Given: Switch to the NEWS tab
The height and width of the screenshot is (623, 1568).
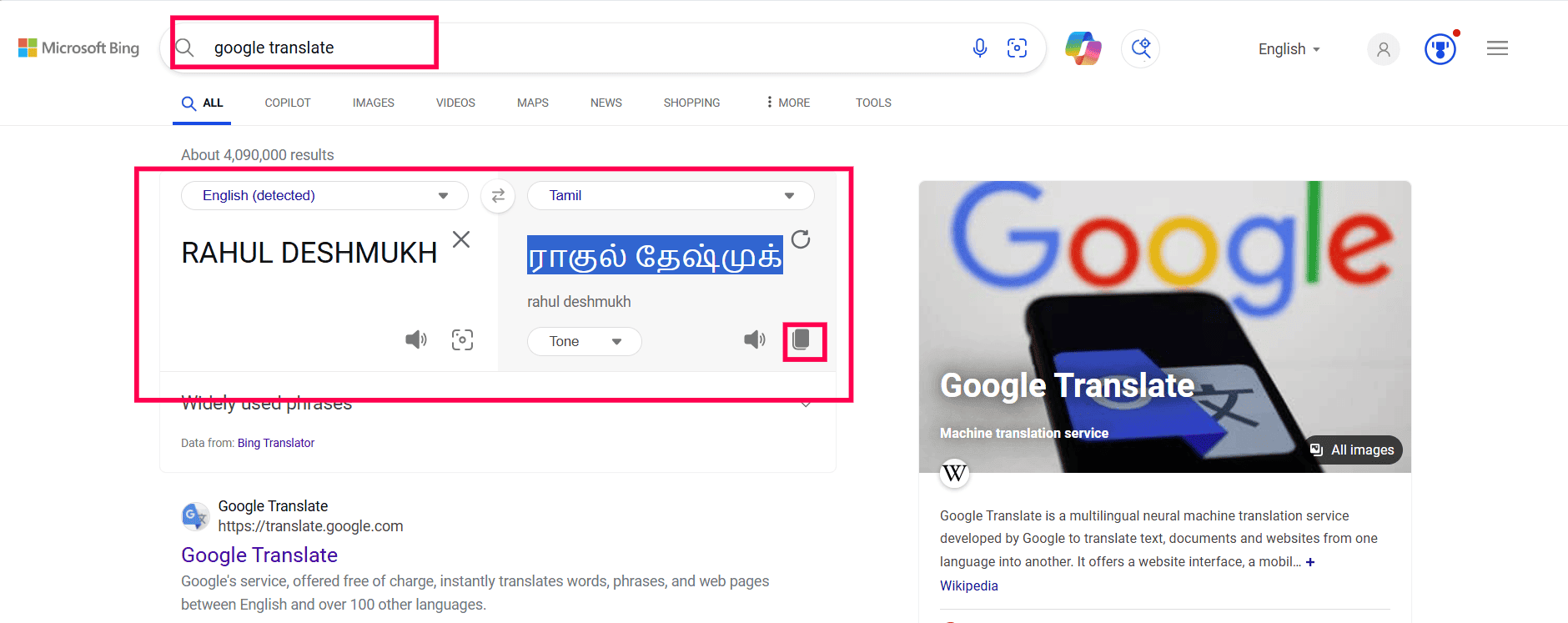Looking at the screenshot, I should coord(606,103).
